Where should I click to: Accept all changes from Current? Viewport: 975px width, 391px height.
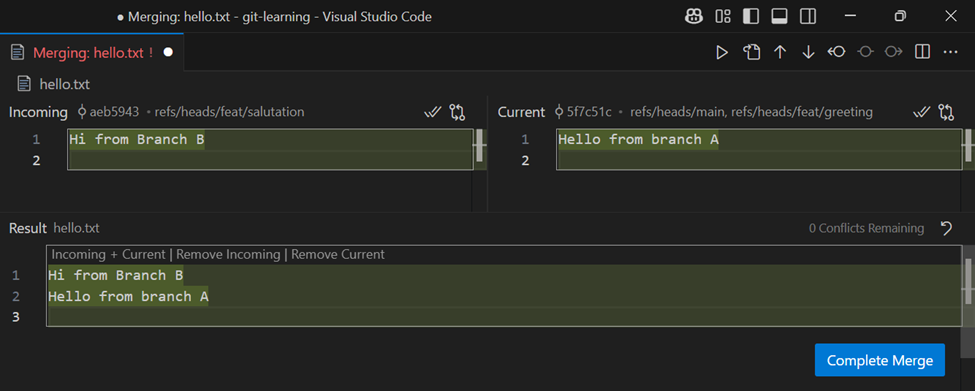921,113
